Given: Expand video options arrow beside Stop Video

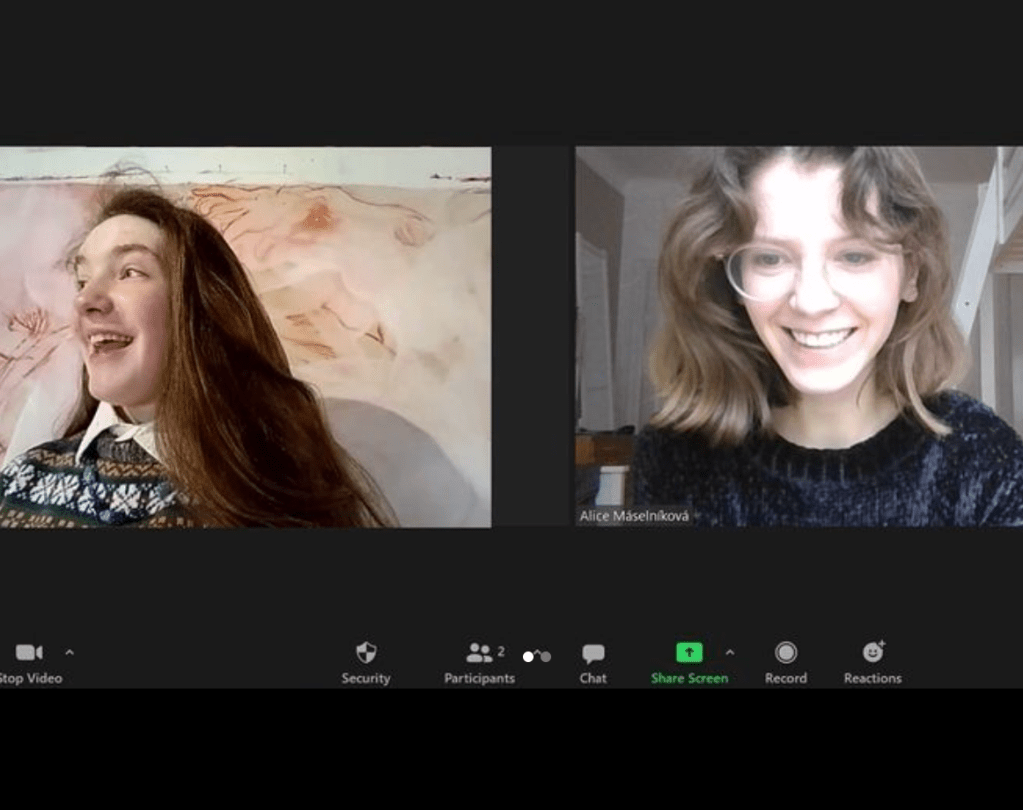Looking at the screenshot, I should click(x=69, y=652).
